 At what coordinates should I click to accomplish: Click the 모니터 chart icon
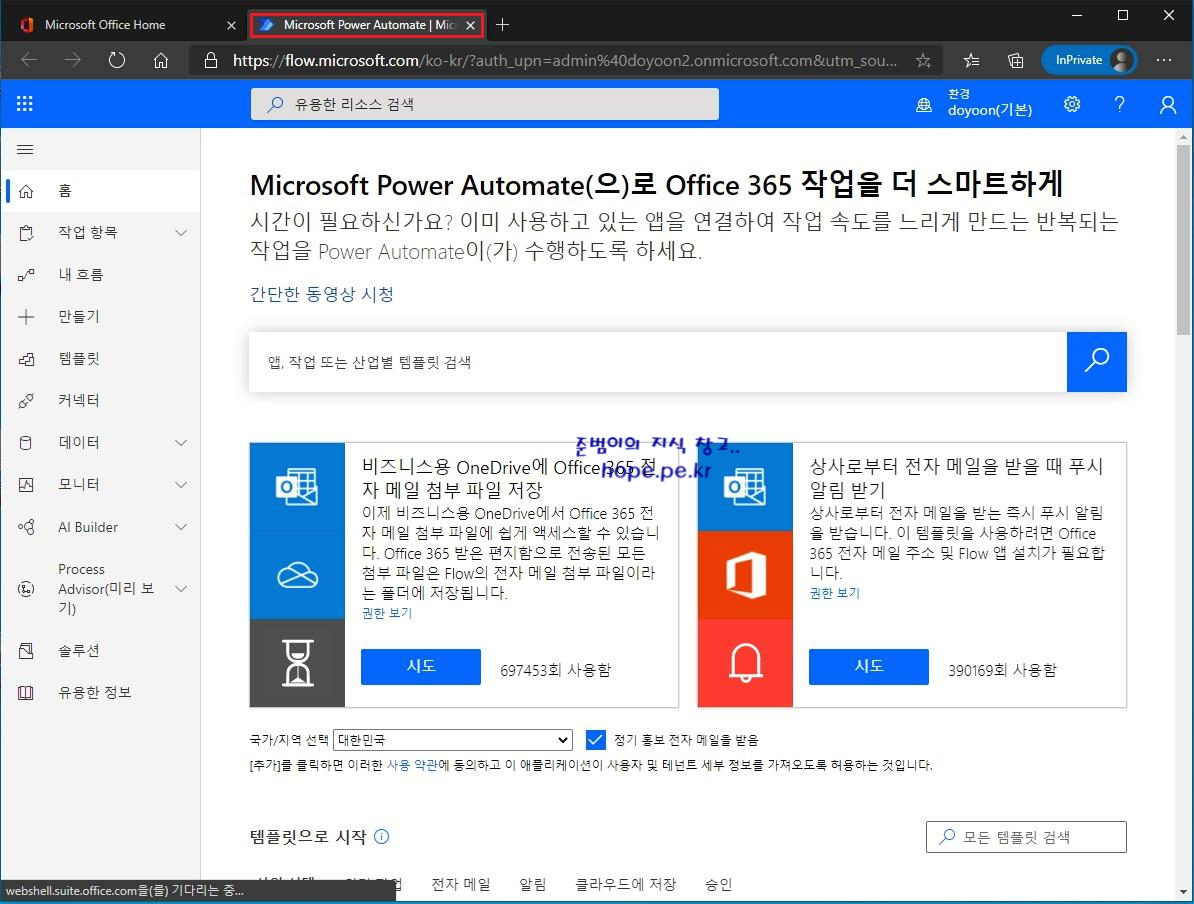point(26,484)
